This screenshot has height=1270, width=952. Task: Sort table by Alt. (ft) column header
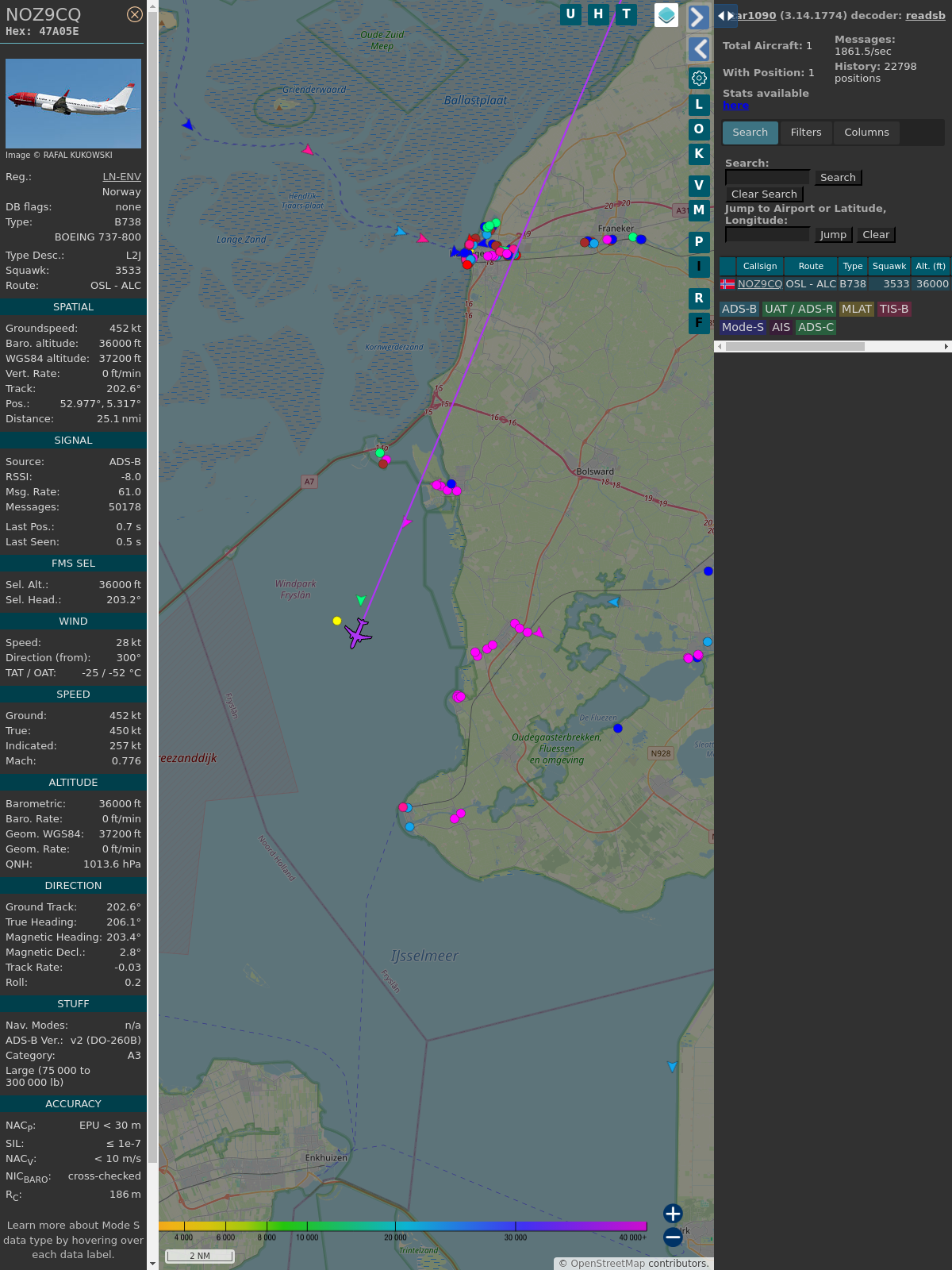[931, 266]
